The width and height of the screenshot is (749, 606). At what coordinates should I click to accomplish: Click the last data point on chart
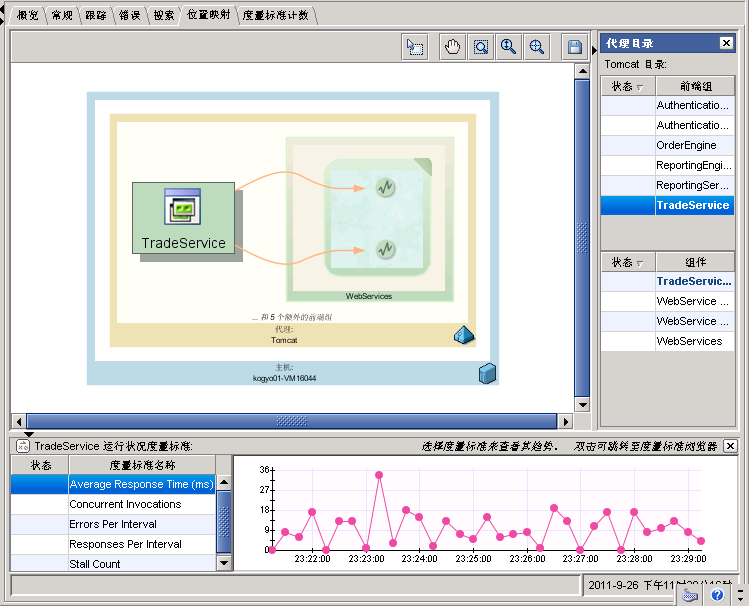pyautogui.click(x=701, y=541)
